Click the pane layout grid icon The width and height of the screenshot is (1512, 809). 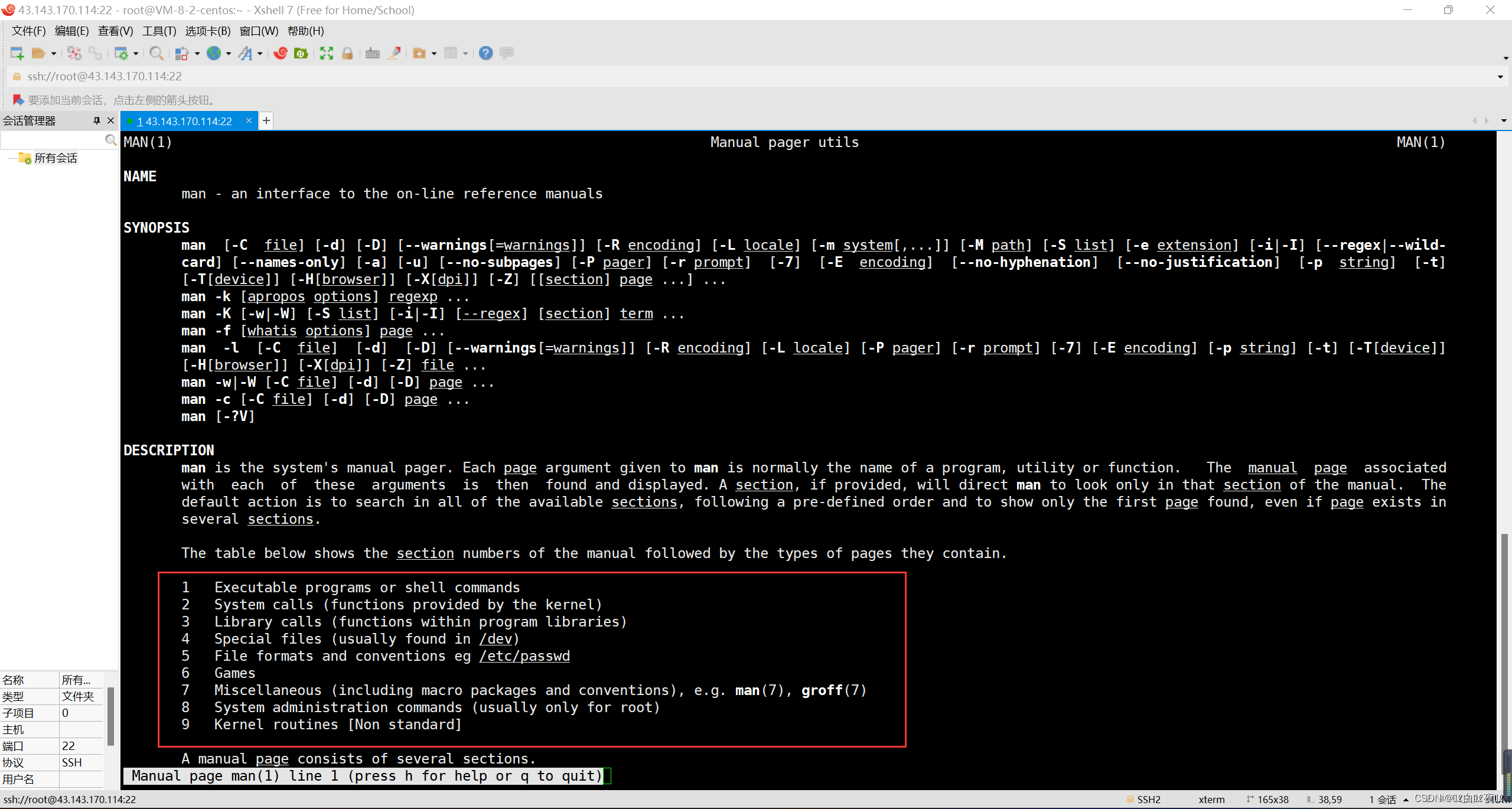pos(451,54)
